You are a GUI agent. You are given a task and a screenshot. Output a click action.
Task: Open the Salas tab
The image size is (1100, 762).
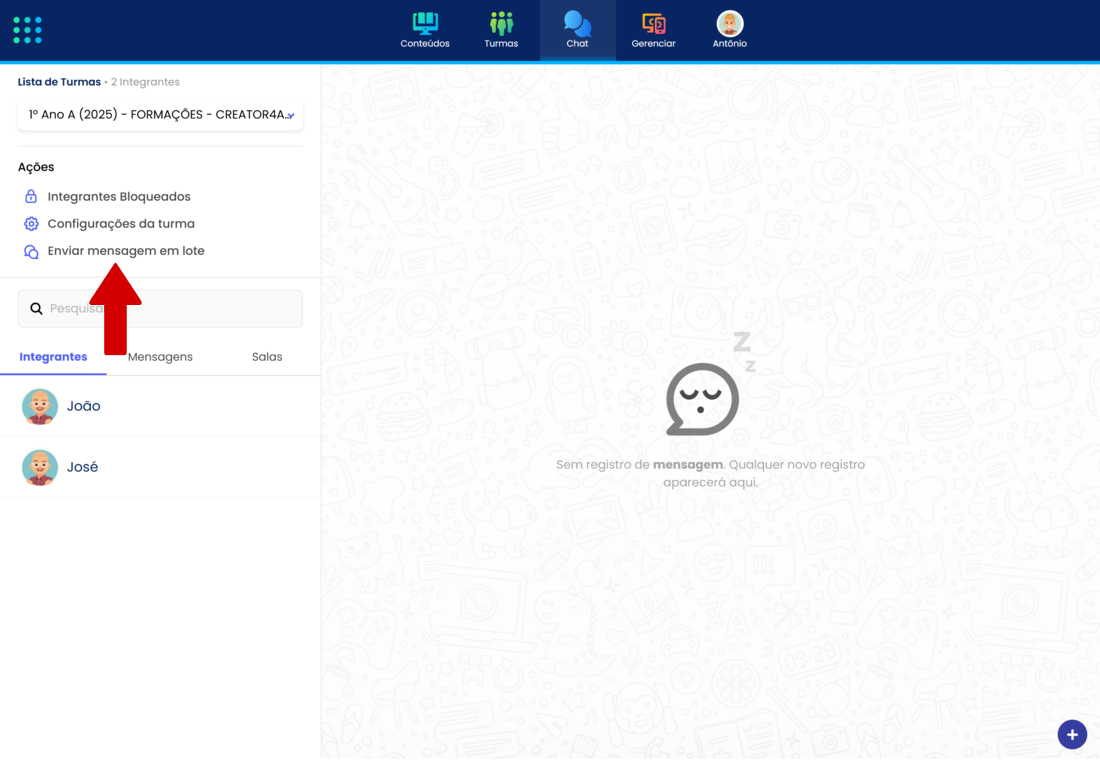click(x=267, y=357)
